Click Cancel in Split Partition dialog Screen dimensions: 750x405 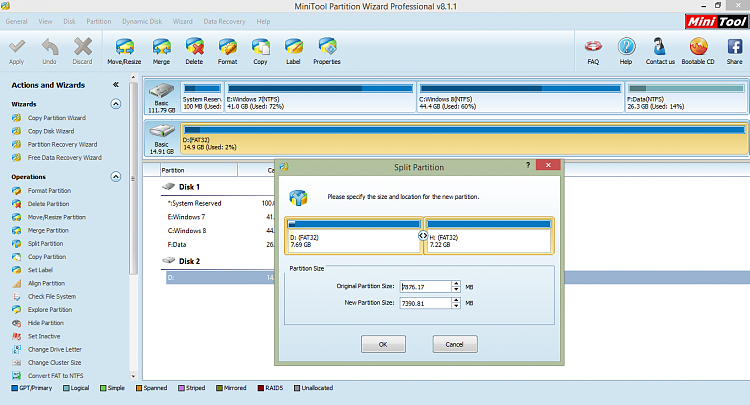pos(455,344)
